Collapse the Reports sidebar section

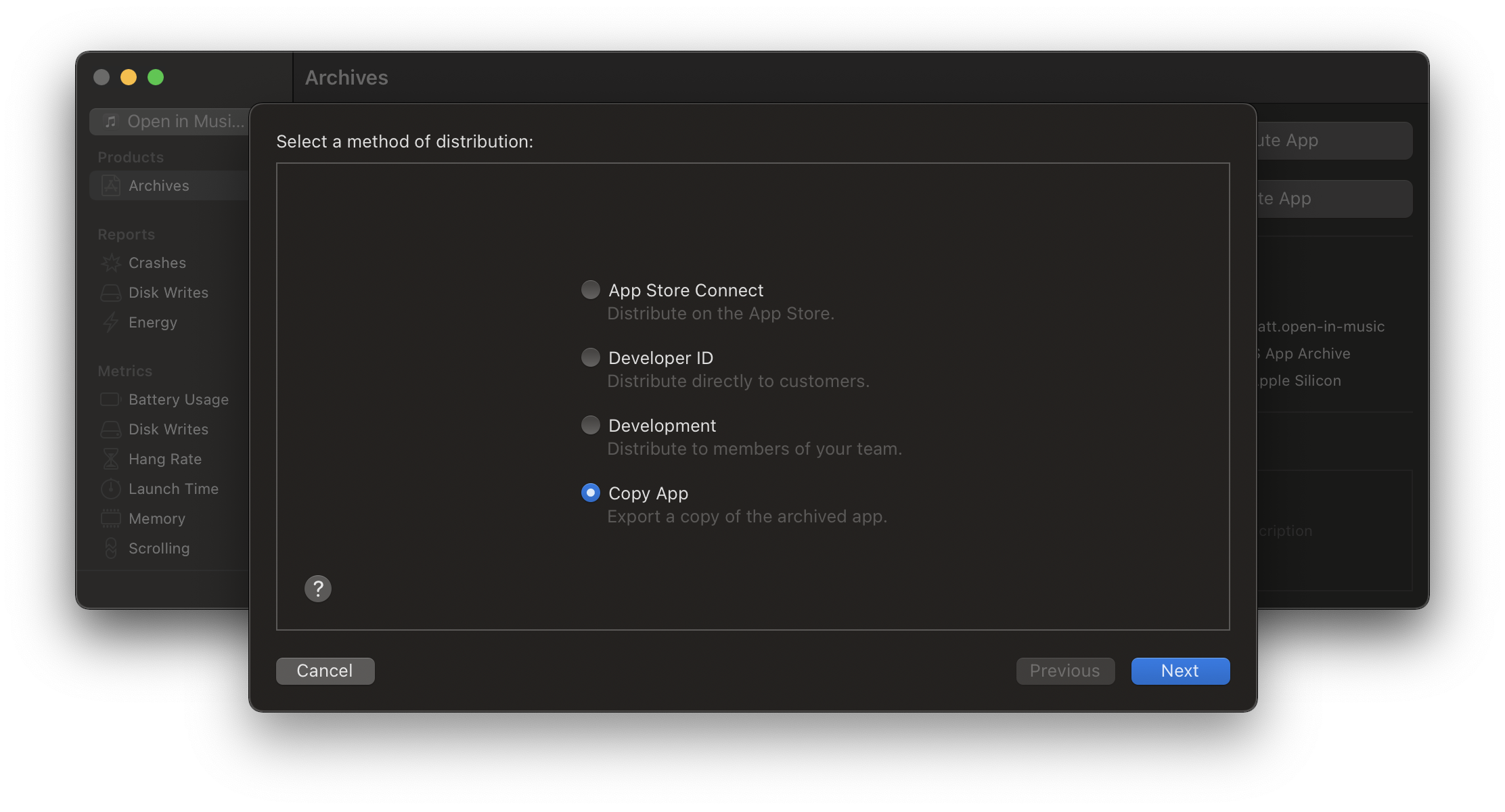[127, 234]
